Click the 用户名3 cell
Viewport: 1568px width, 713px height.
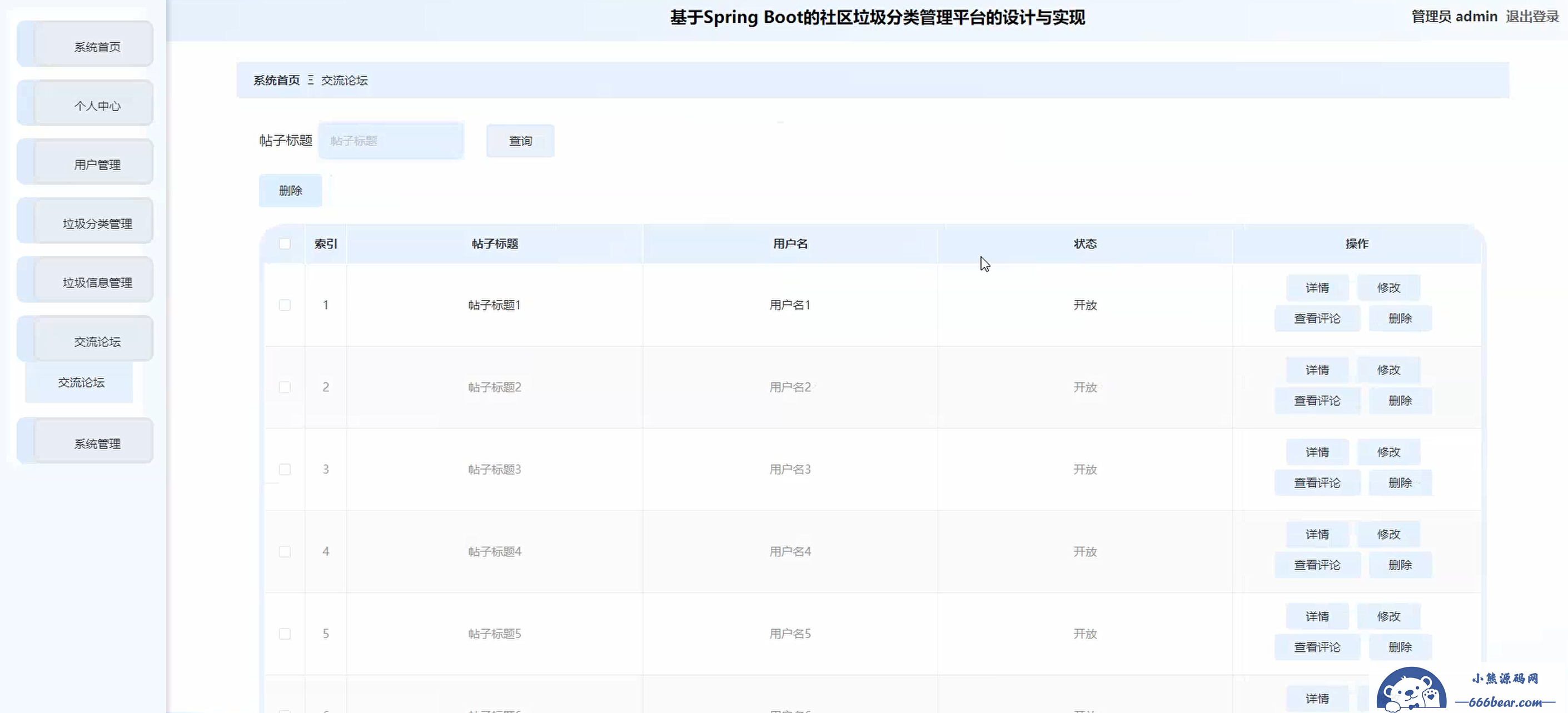(x=790, y=470)
